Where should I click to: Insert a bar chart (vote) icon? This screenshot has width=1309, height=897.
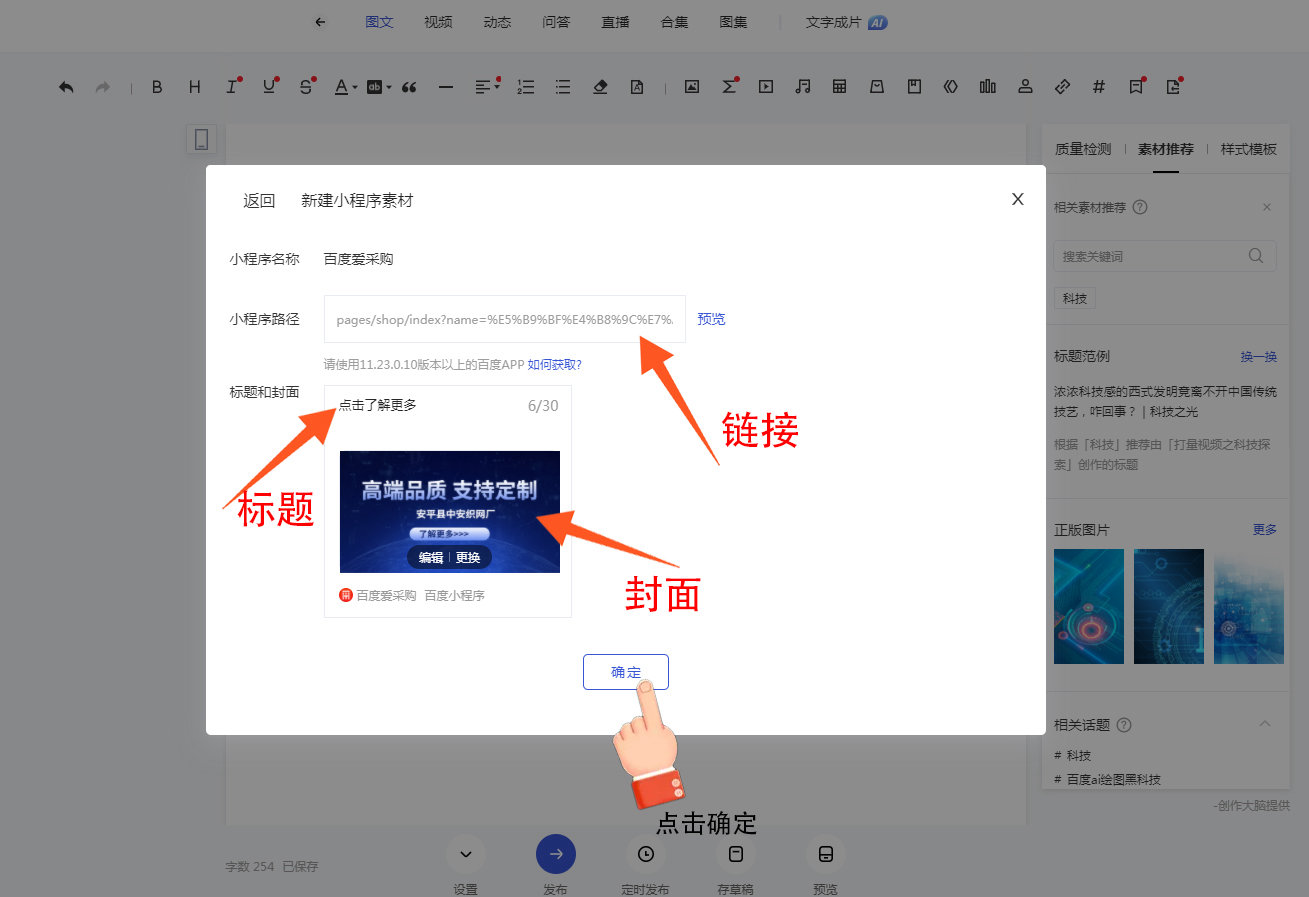pyautogui.click(x=988, y=87)
